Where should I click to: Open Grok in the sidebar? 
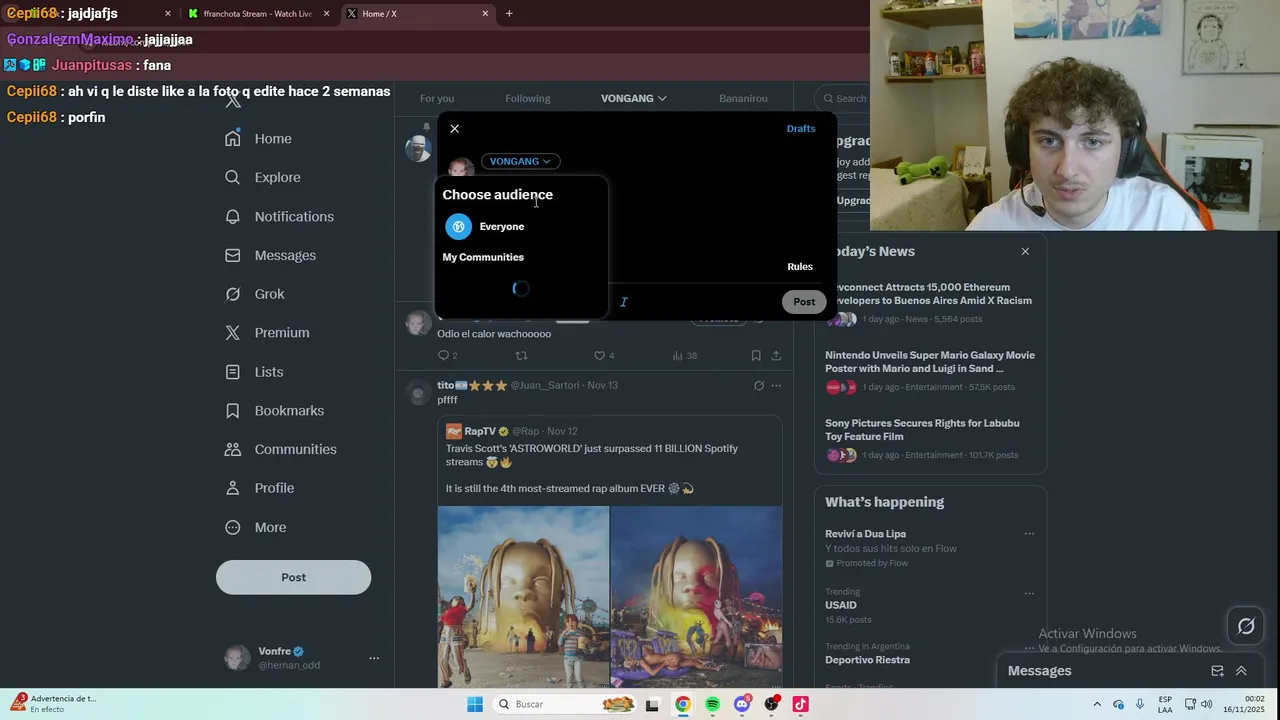pyautogui.click(x=255, y=294)
